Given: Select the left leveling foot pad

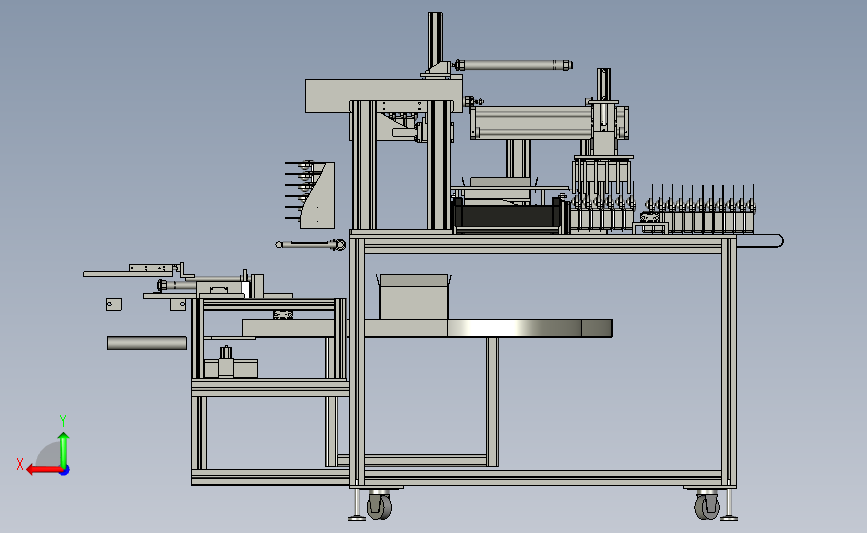Looking at the screenshot, I should pos(357,518).
